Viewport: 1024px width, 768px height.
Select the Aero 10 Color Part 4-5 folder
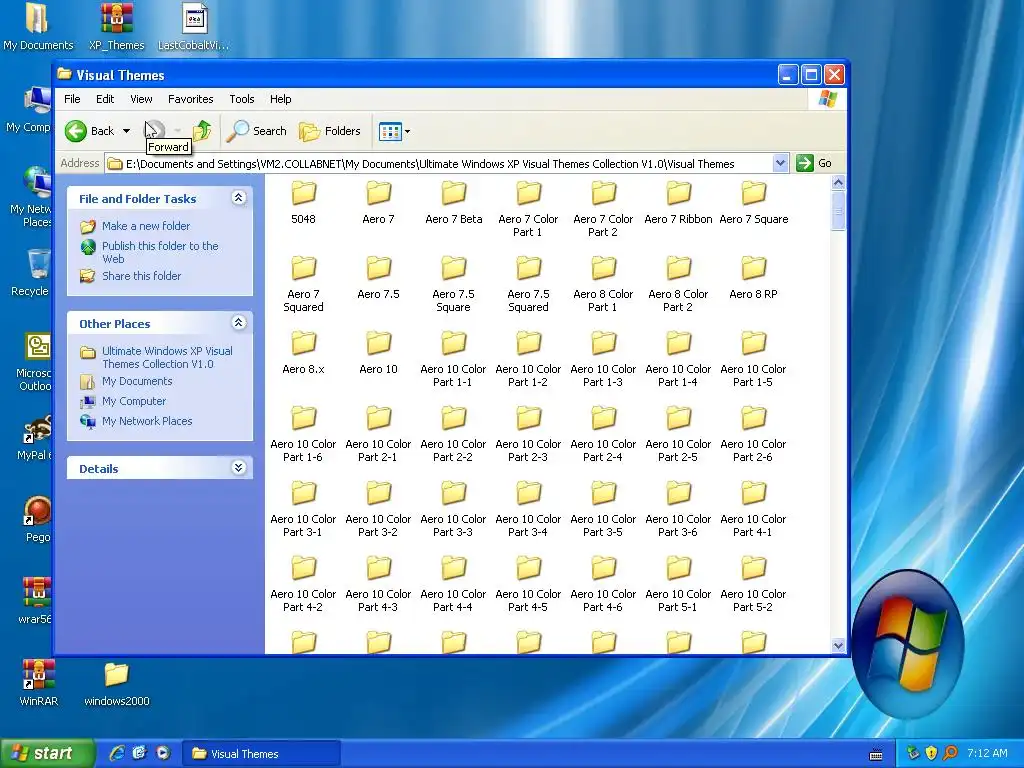(528, 584)
